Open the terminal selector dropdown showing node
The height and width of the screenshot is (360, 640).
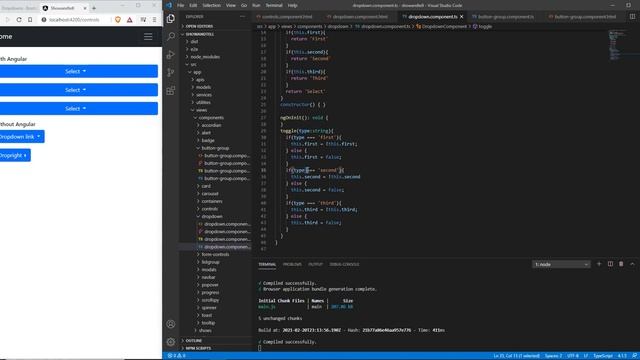[x=561, y=264]
